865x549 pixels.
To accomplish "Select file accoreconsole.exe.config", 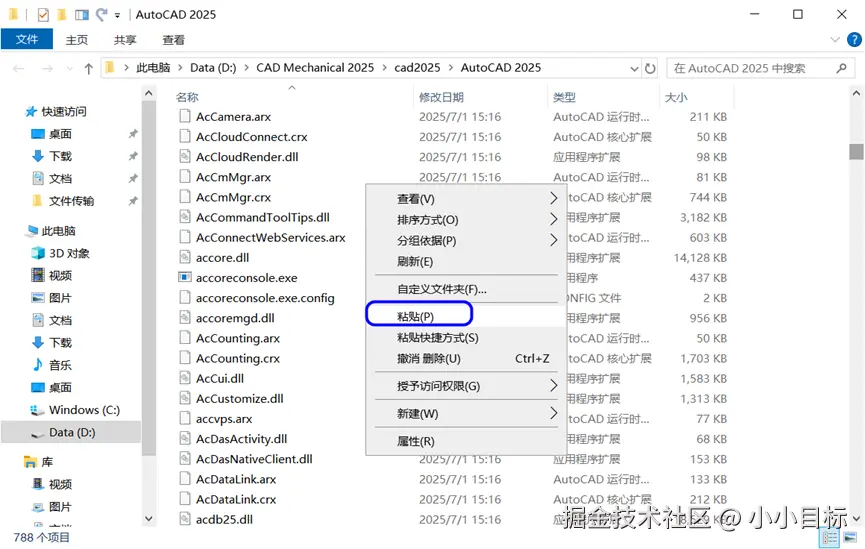I will coord(265,298).
